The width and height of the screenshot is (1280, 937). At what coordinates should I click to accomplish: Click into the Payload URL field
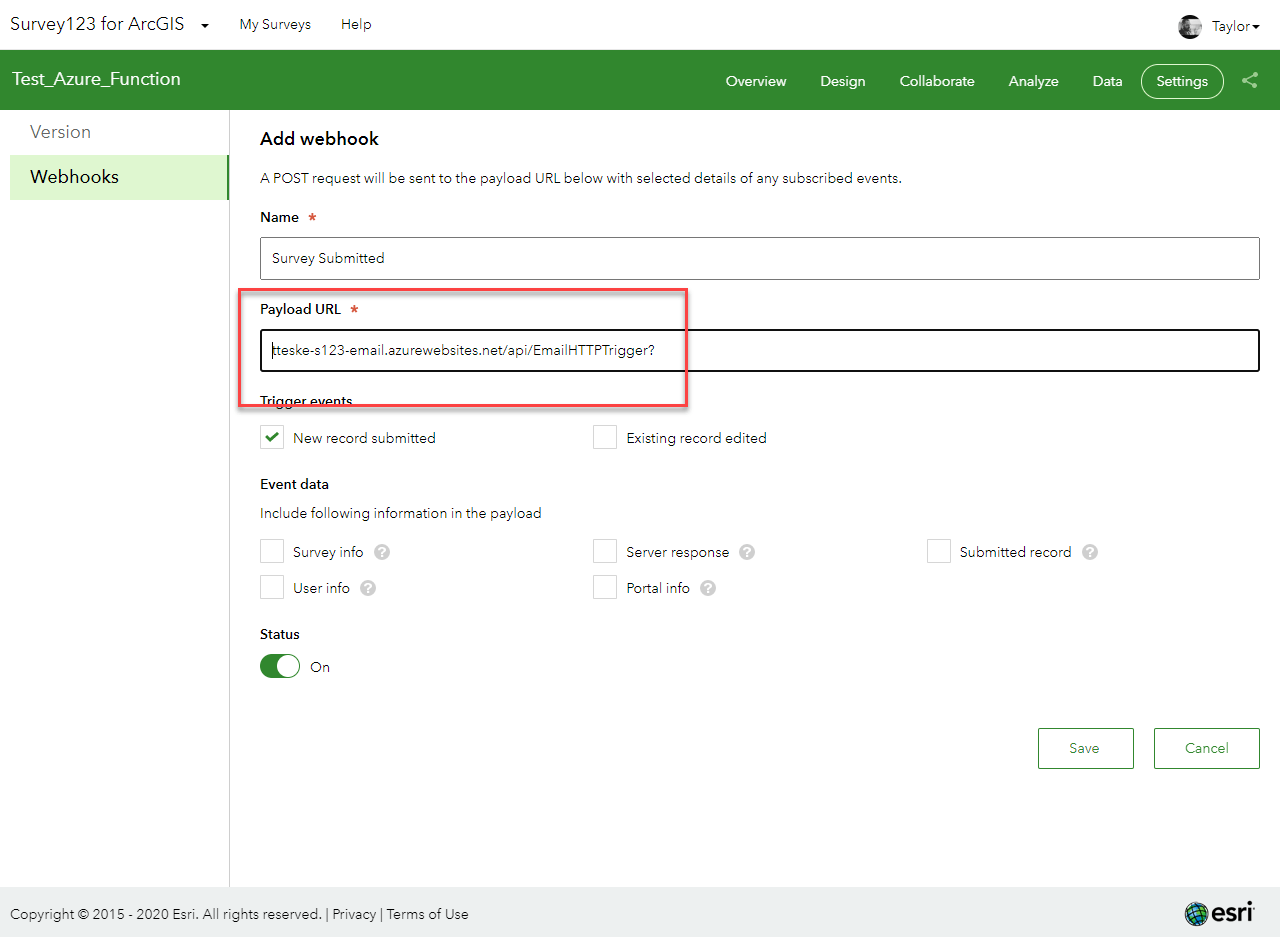[x=758, y=351]
